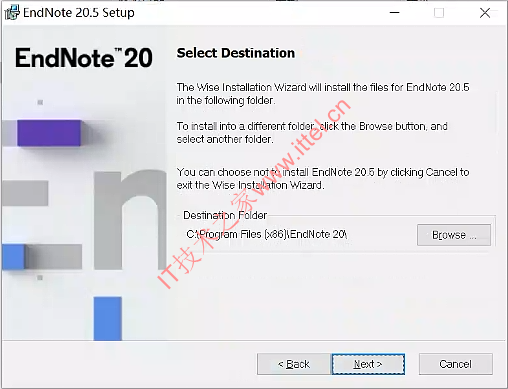Click the grayed-out maximize button
508x389 pixels.
[439, 13]
